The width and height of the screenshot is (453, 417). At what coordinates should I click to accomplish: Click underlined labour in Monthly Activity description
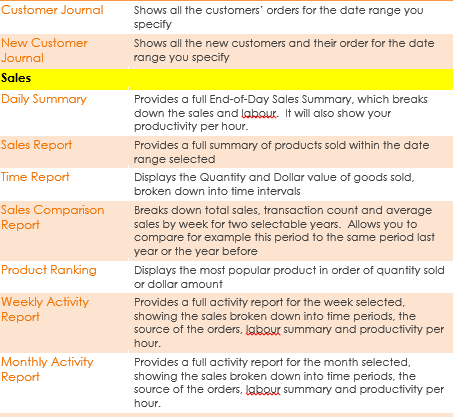click(x=263, y=390)
